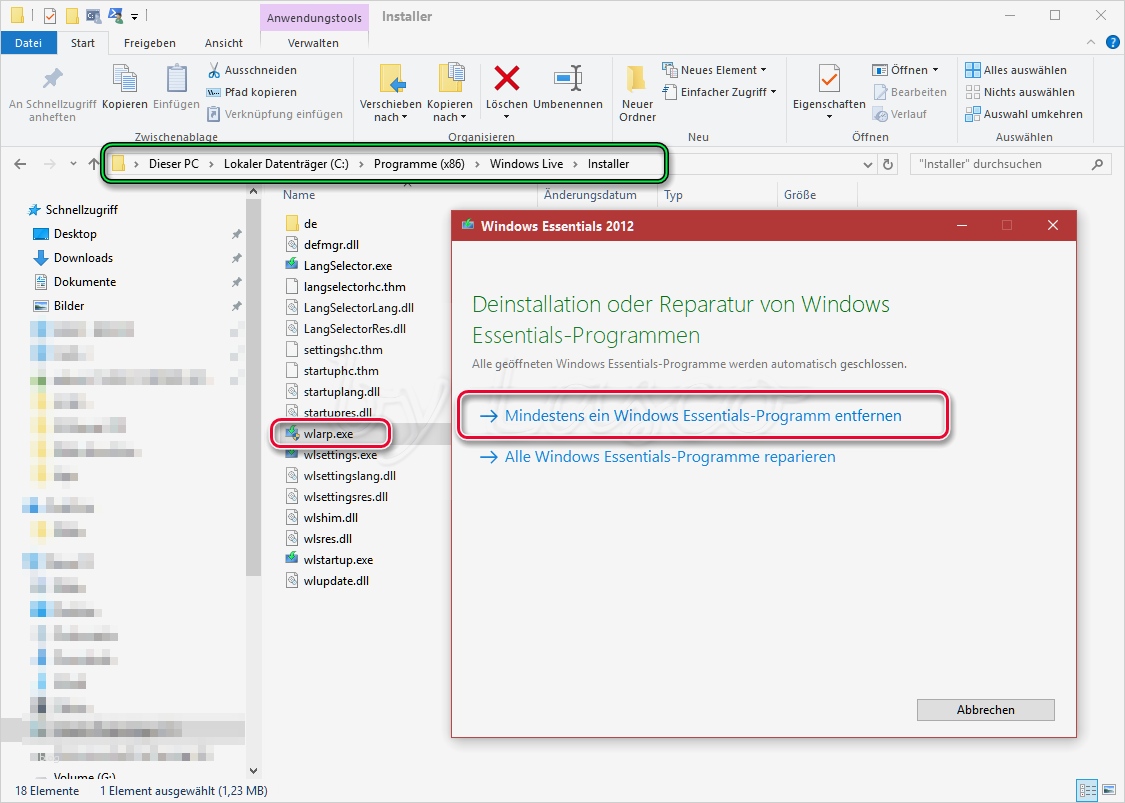This screenshot has width=1125, height=803.
Task: Click Bearbeiten in the ribbon
Action: [910, 92]
